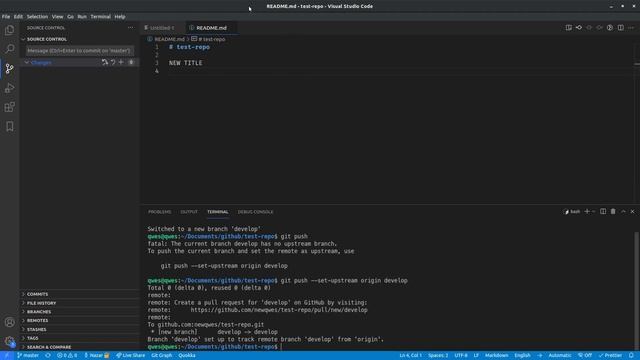The image size is (640, 360).
Task: Open preview to the side icon
Action: [x=569, y=28]
